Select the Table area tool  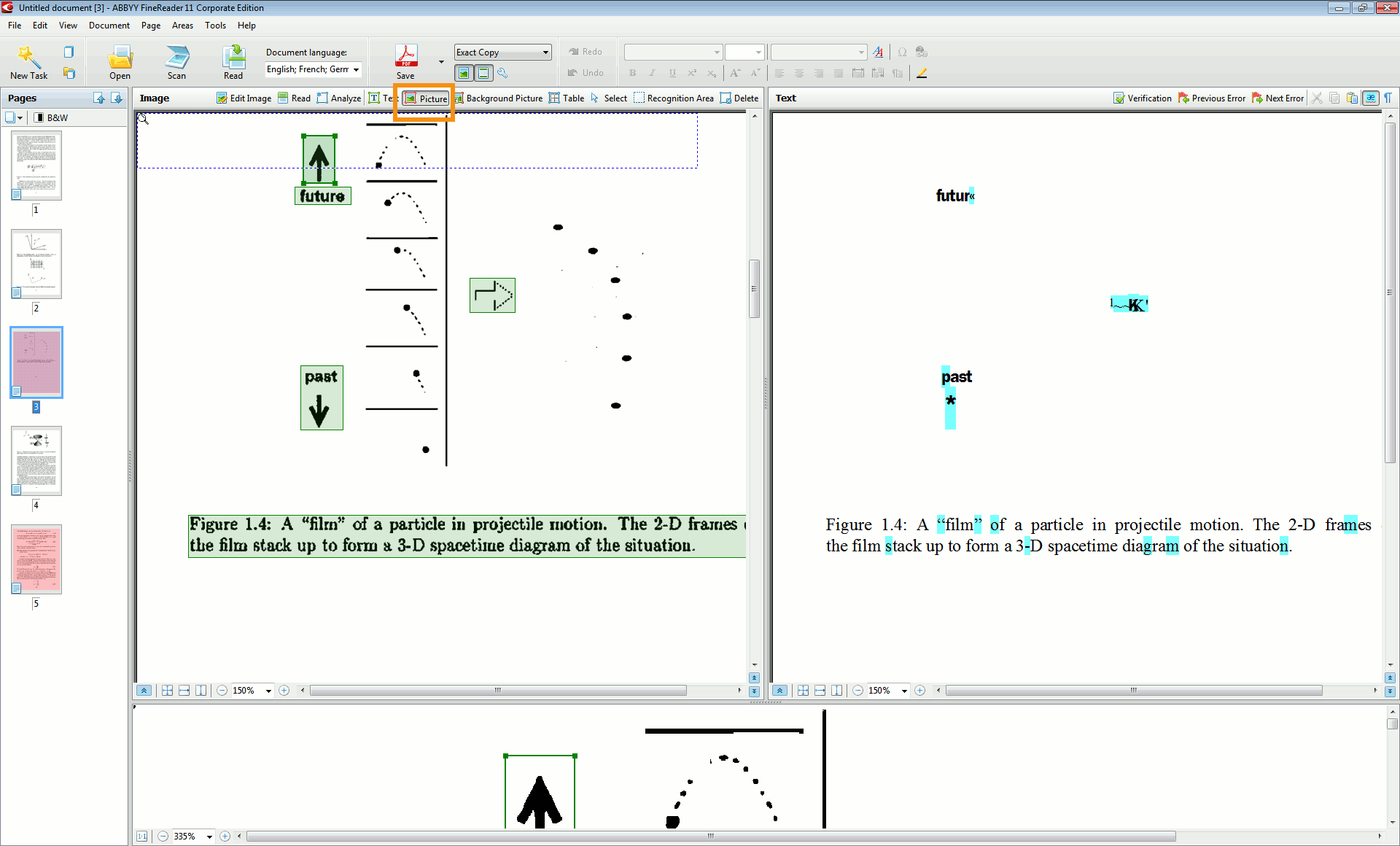click(x=567, y=98)
